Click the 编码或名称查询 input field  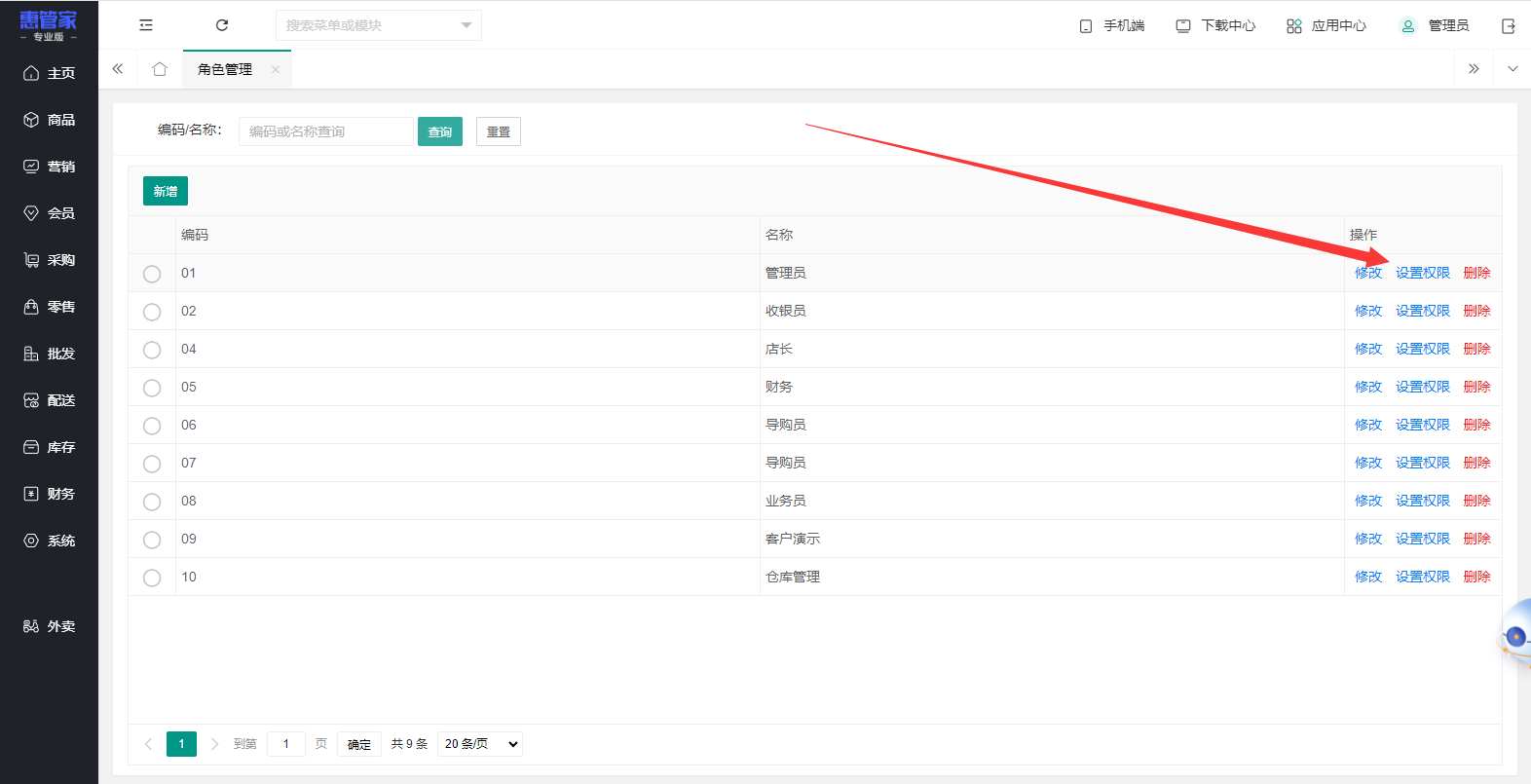(x=326, y=131)
